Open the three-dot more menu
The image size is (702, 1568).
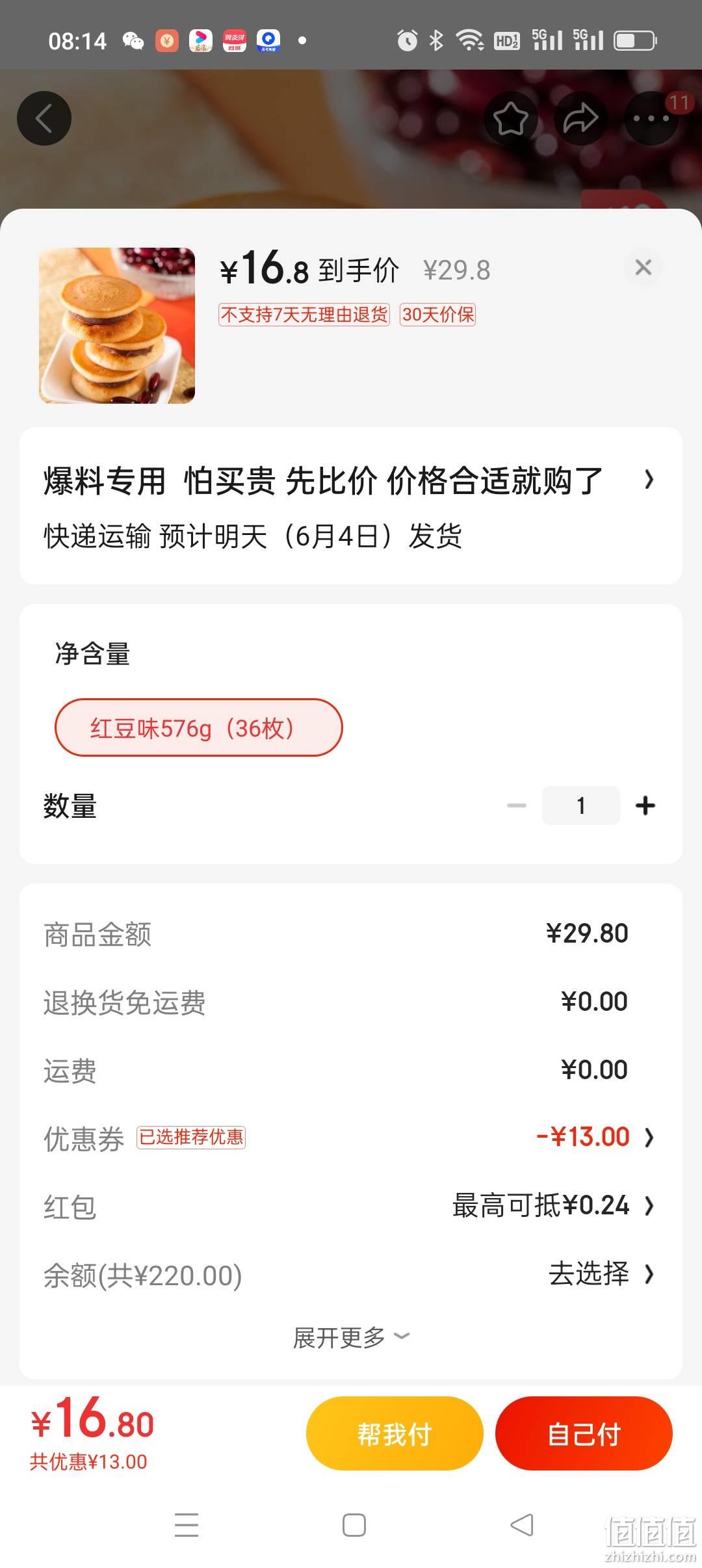(x=651, y=118)
